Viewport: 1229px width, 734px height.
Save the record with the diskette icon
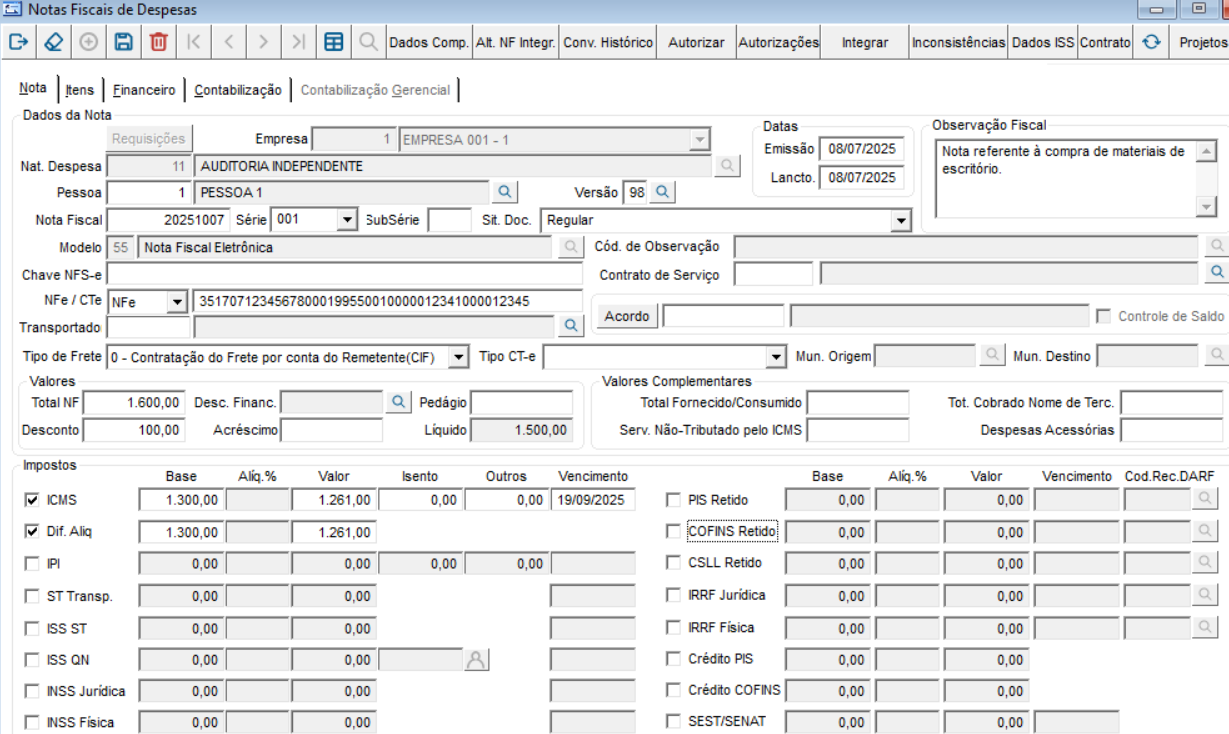pos(123,42)
